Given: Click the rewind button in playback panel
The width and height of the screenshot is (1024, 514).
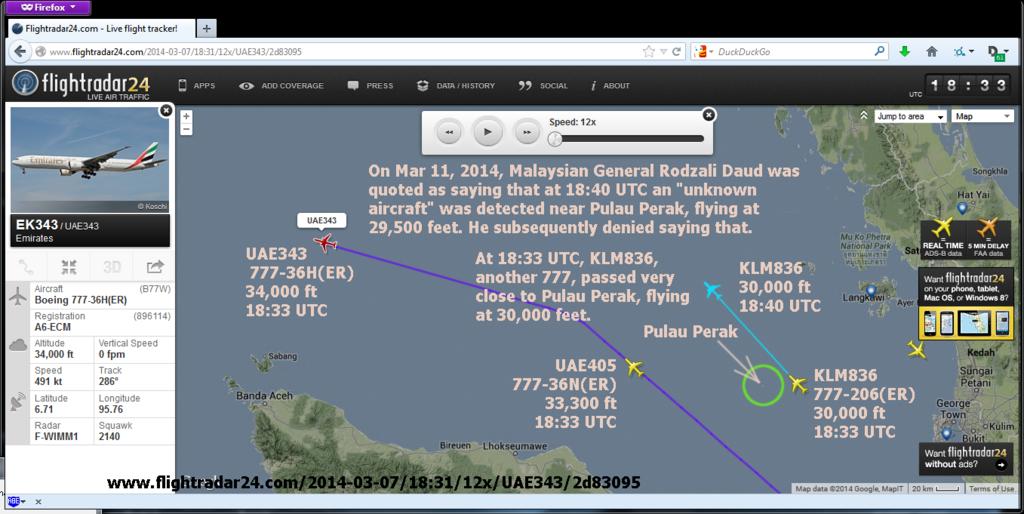Looking at the screenshot, I should coord(450,131).
